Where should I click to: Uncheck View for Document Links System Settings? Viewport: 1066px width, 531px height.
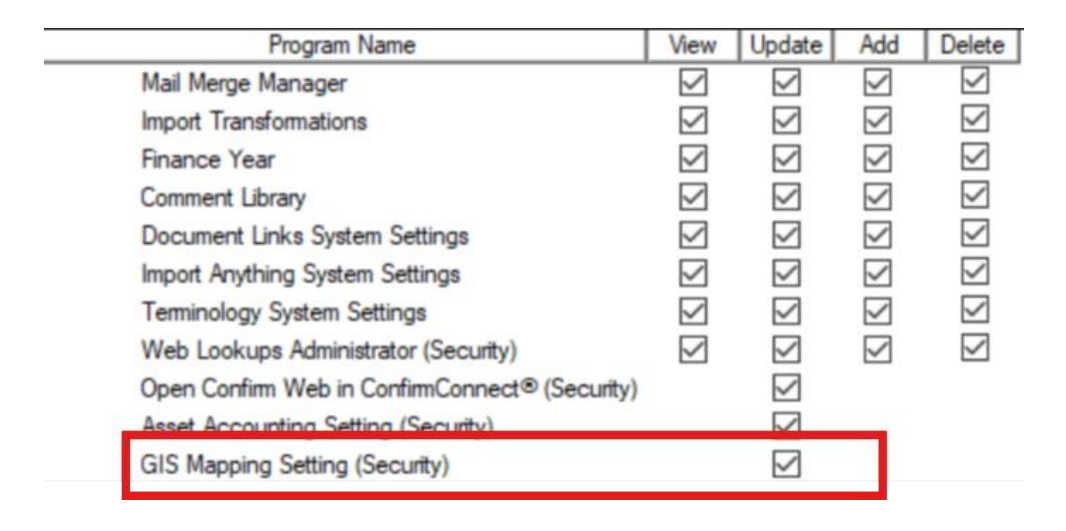692,236
